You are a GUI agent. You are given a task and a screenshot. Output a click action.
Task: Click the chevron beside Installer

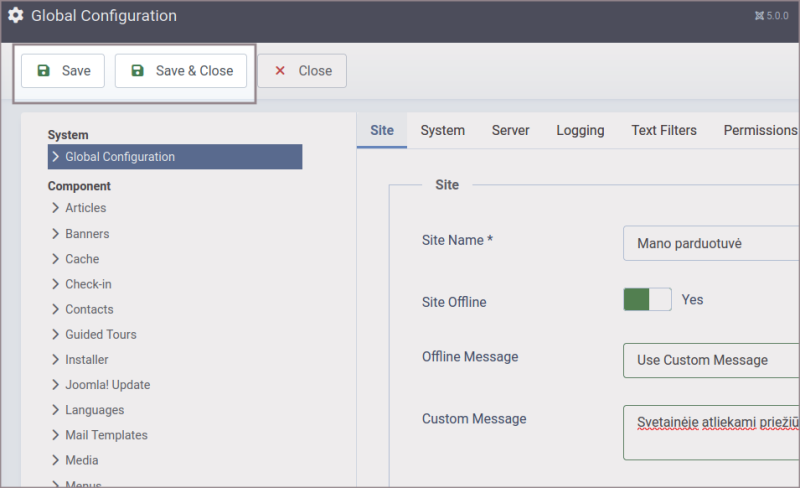[x=56, y=360]
